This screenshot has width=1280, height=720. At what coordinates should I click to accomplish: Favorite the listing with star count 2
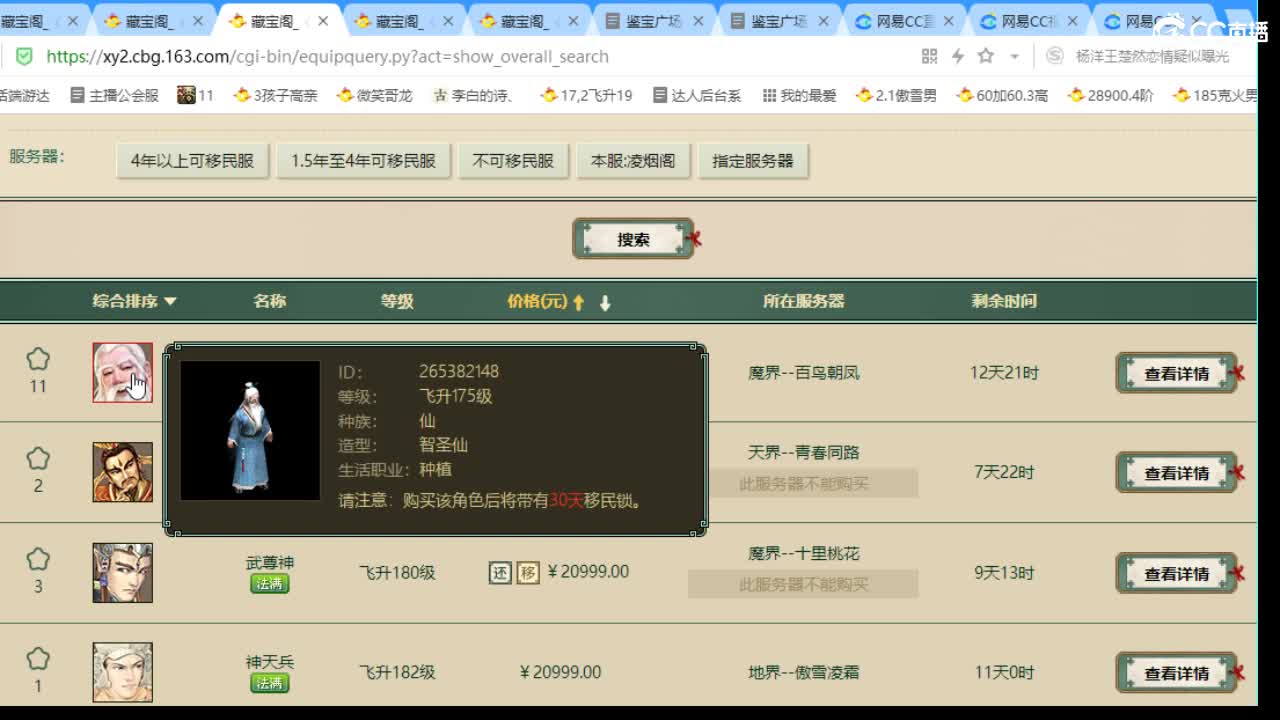pos(38,459)
